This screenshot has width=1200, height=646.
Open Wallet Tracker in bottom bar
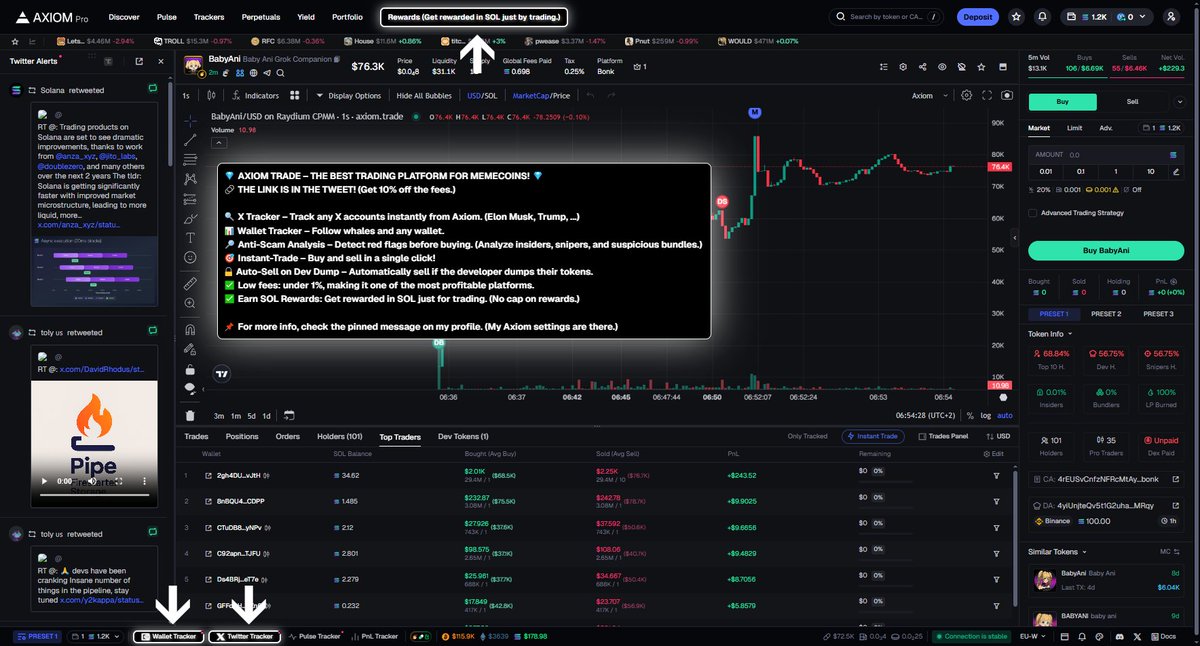click(x=168, y=636)
